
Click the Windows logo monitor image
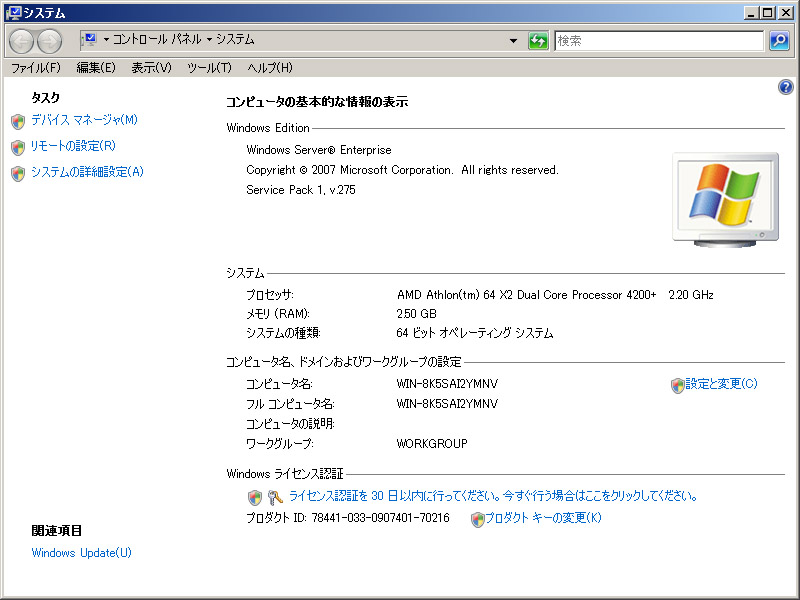tap(726, 199)
